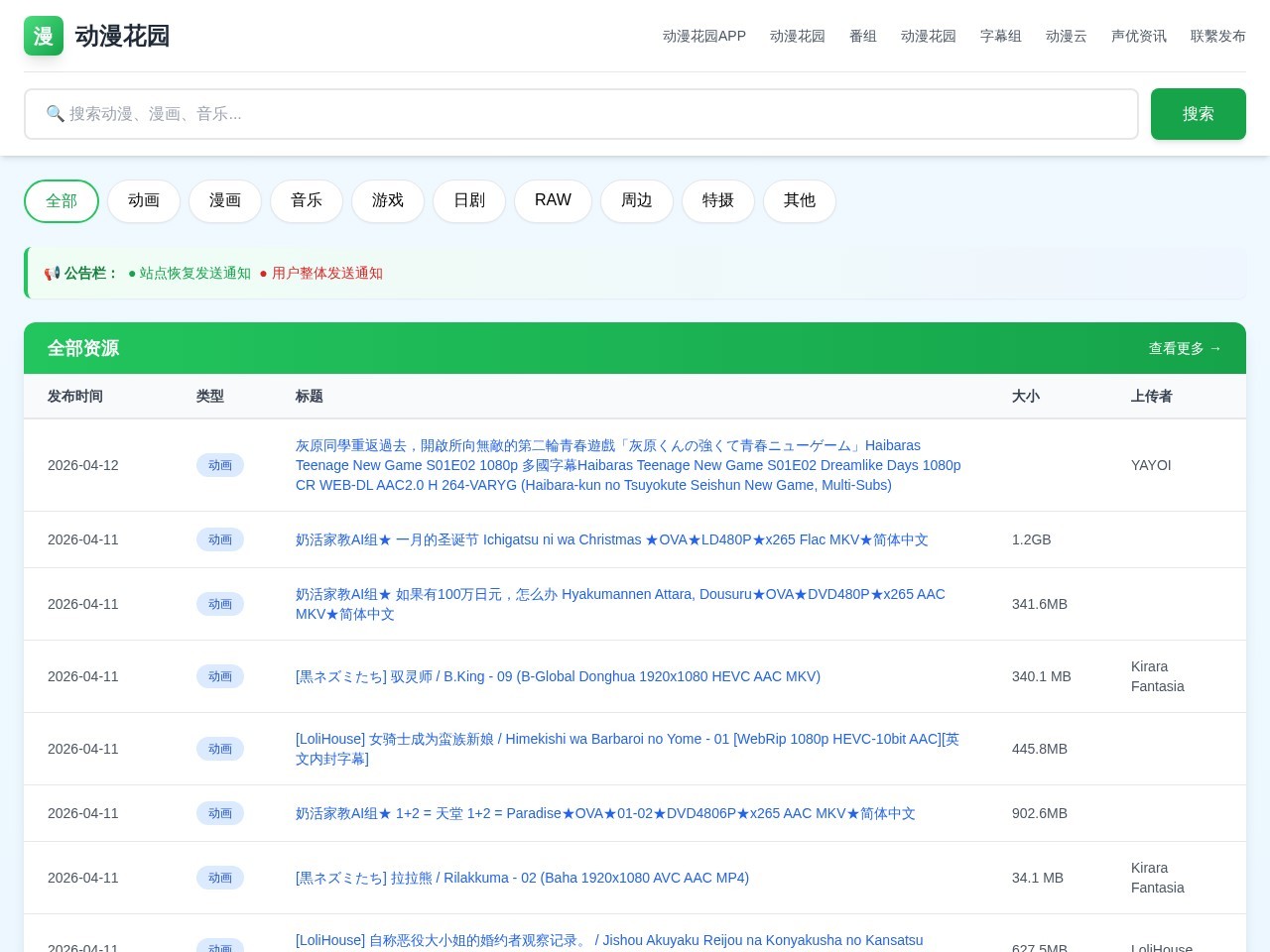
Task: Click the megaphone announcement icon
Action: click(51, 273)
